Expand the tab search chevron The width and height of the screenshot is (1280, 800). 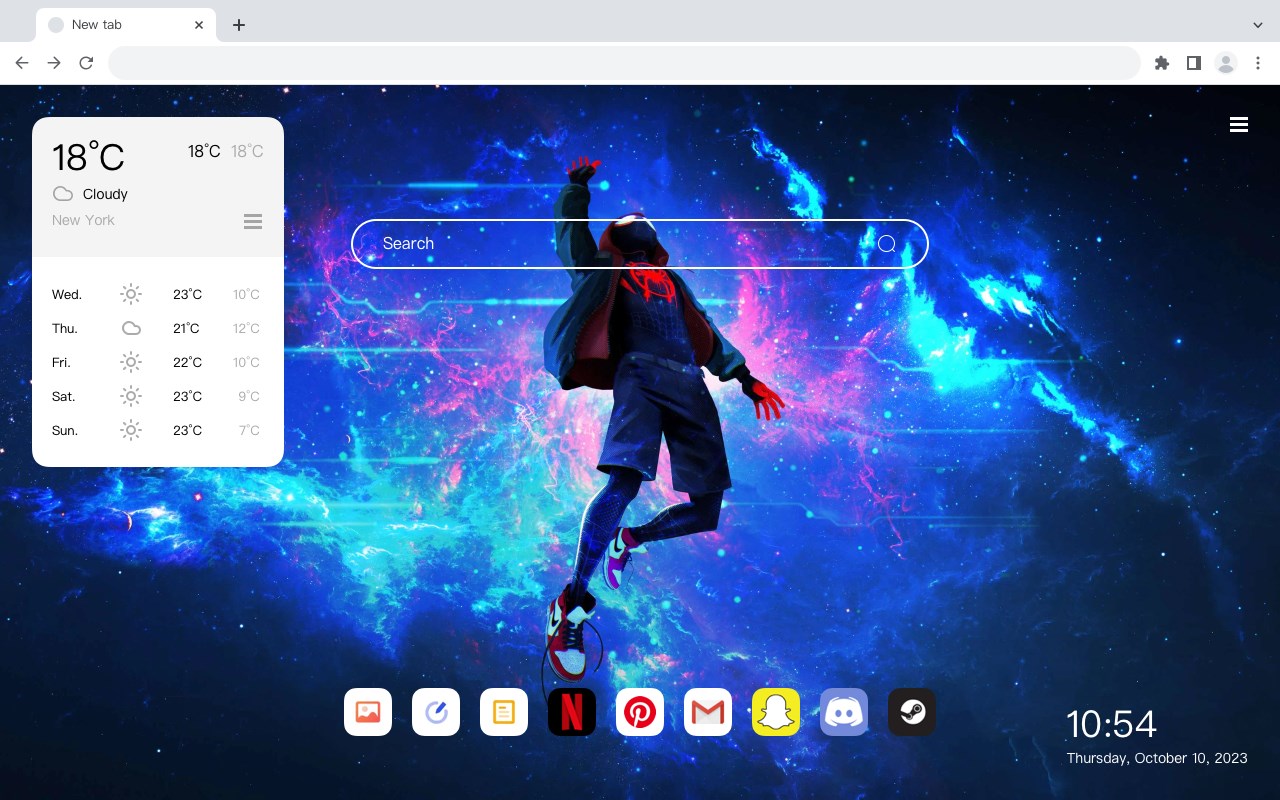1258,25
